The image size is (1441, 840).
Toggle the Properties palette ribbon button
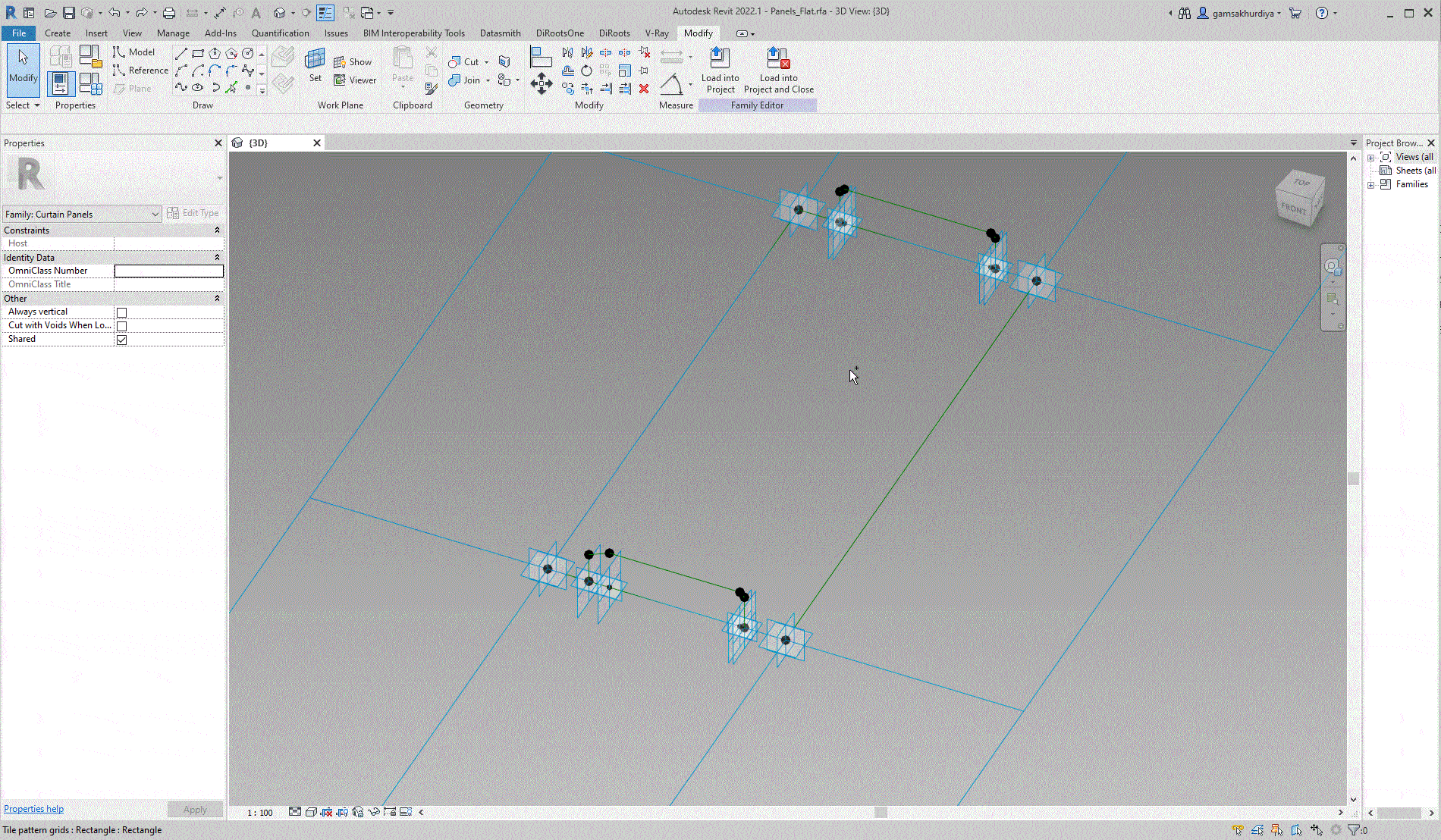[61, 83]
